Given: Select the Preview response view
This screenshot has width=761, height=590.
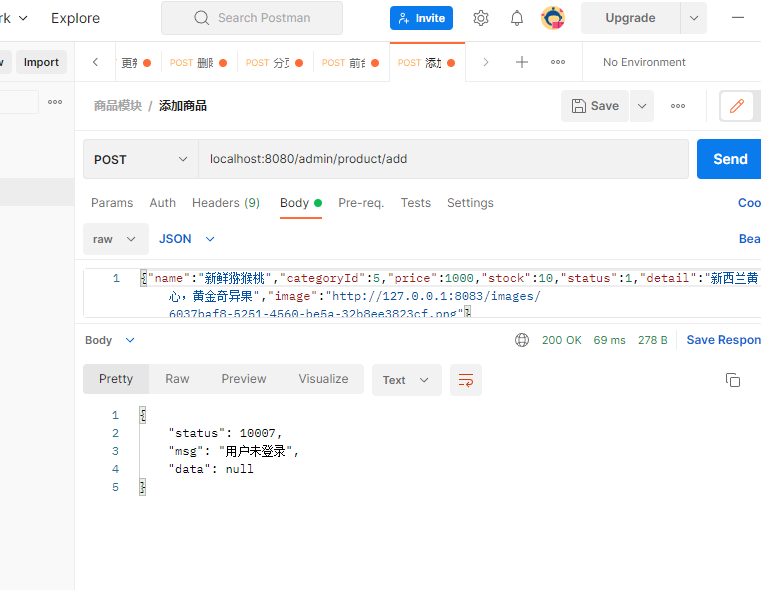Looking at the screenshot, I should click(244, 379).
